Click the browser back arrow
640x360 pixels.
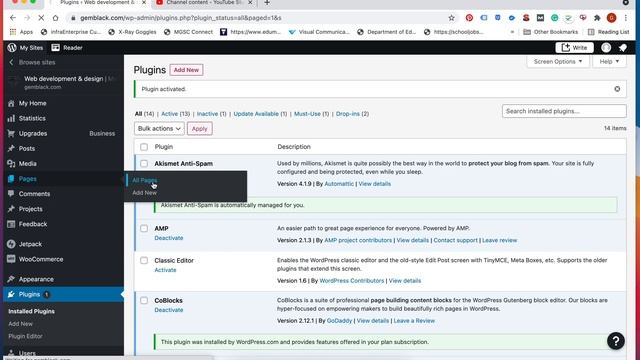pos(13,18)
